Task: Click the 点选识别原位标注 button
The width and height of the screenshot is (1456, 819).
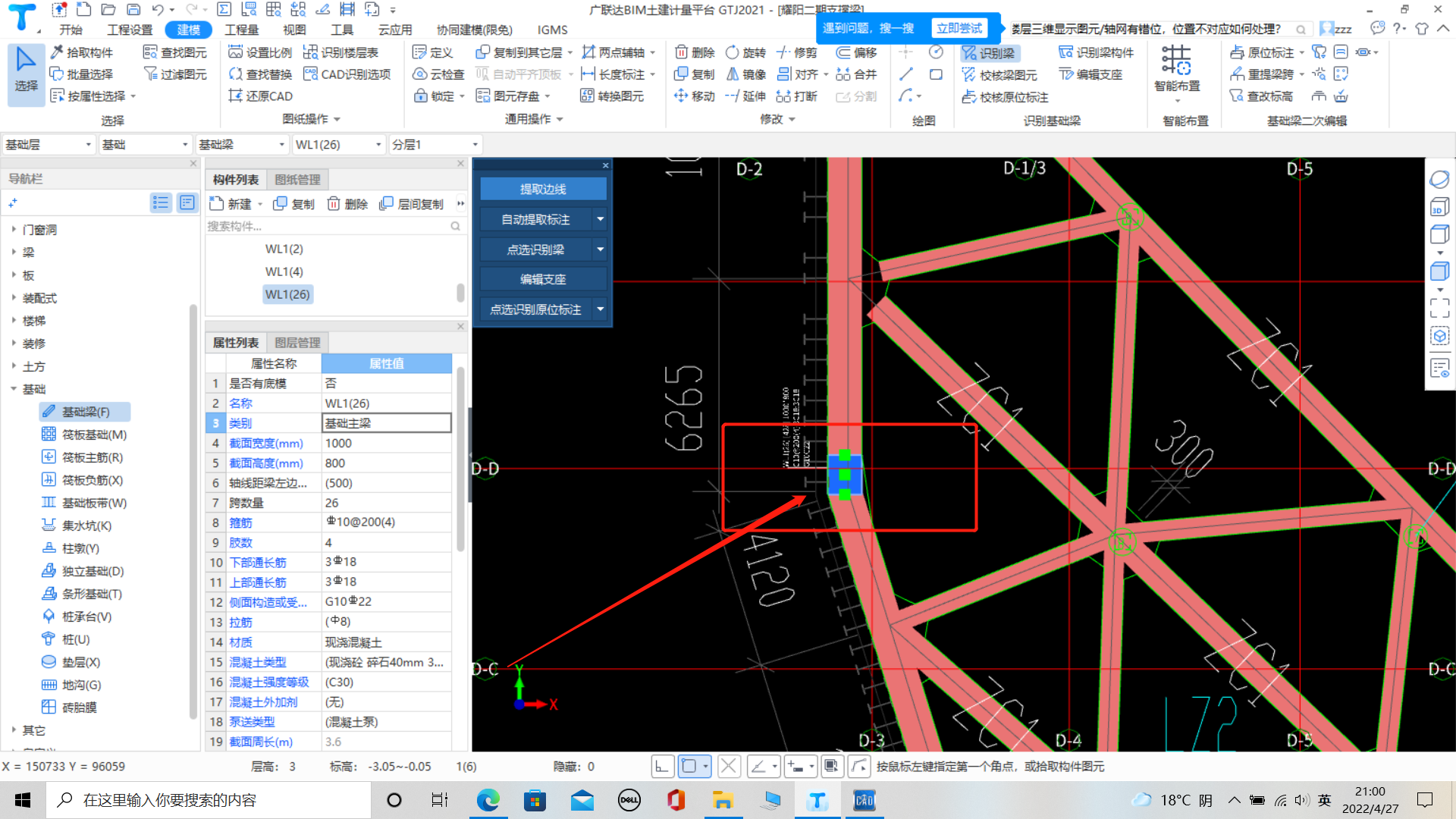Action: coord(535,309)
